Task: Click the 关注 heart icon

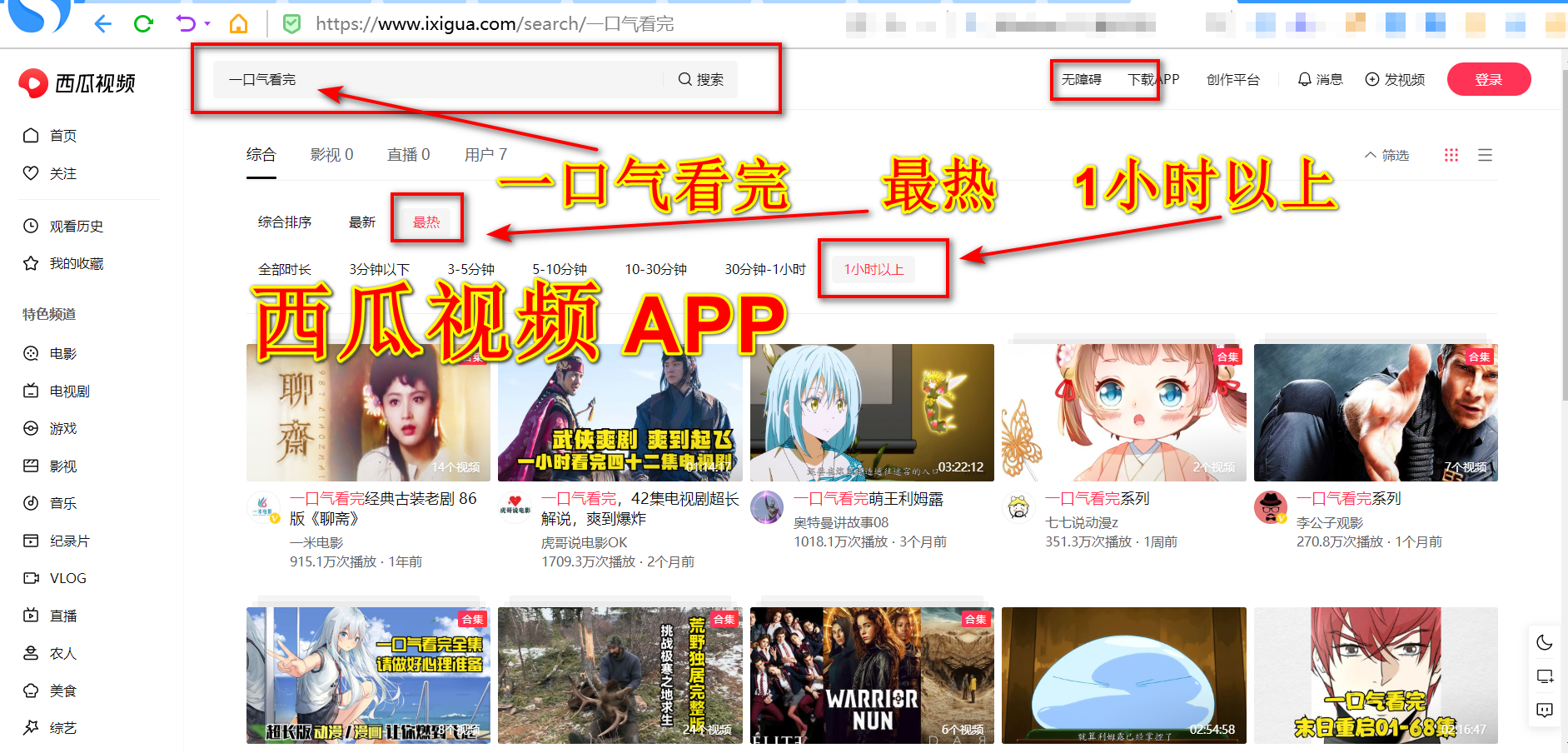Action: (x=31, y=173)
